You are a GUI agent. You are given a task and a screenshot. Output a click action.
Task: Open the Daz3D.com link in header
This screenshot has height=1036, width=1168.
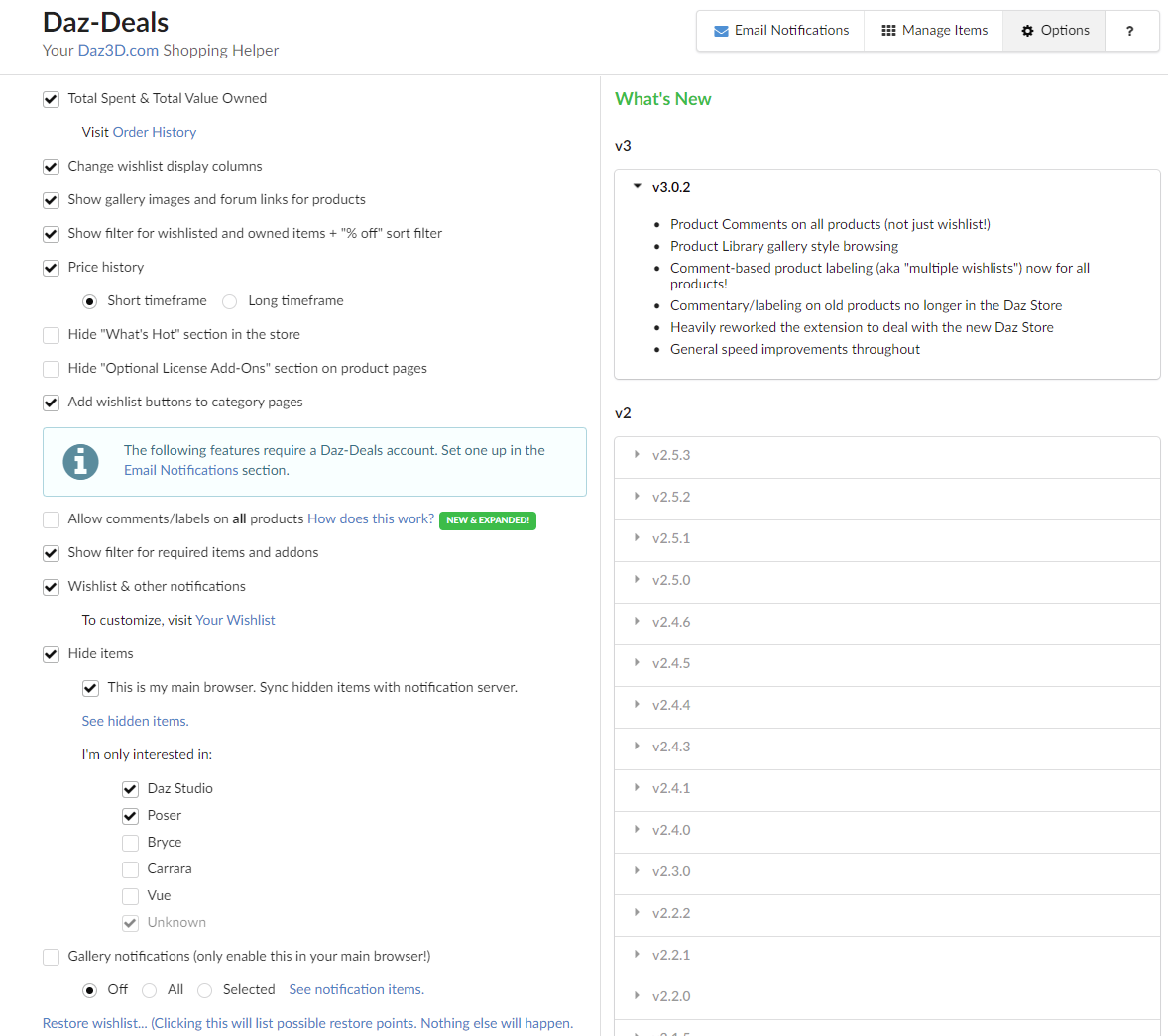pyautogui.click(x=118, y=51)
